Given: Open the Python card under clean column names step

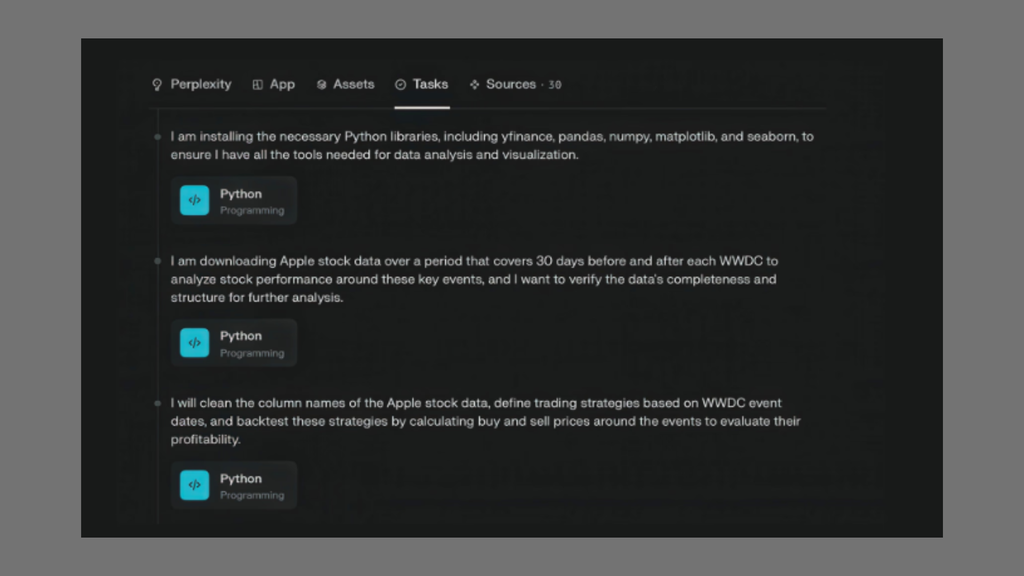Looking at the screenshot, I should coord(234,485).
